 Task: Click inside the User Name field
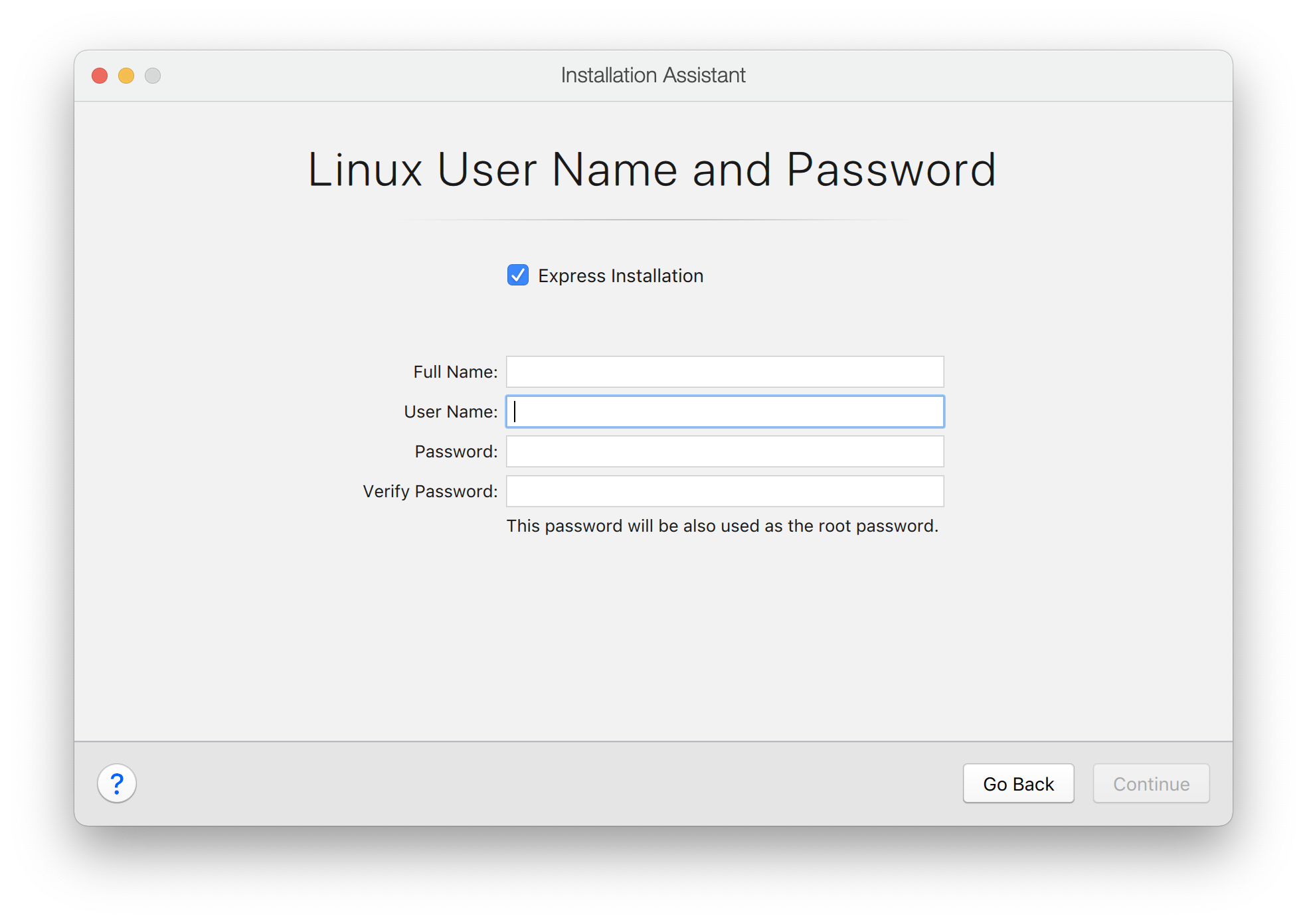725,412
